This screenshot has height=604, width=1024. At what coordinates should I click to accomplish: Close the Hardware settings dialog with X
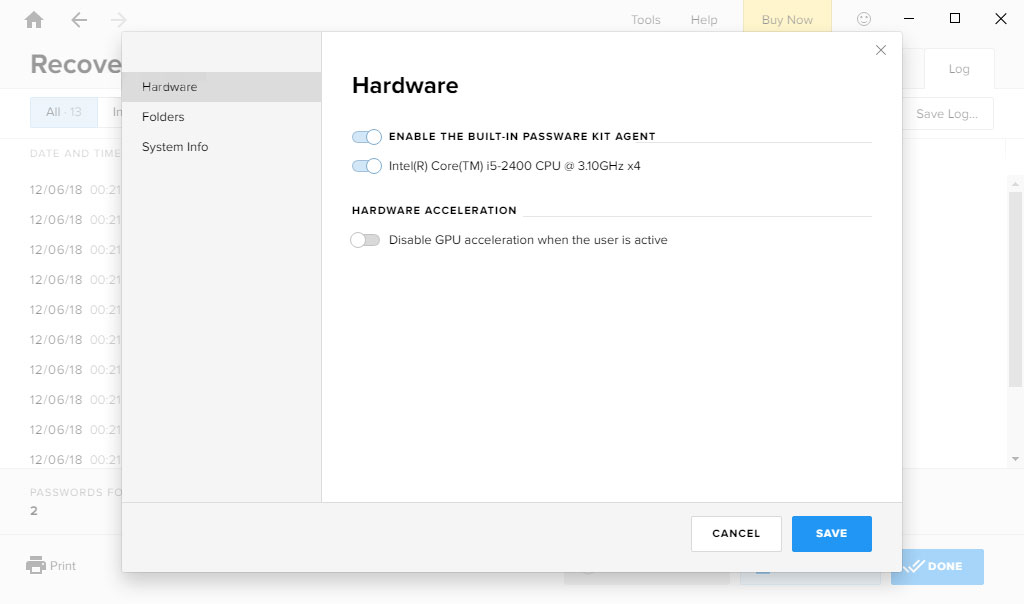(881, 50)
